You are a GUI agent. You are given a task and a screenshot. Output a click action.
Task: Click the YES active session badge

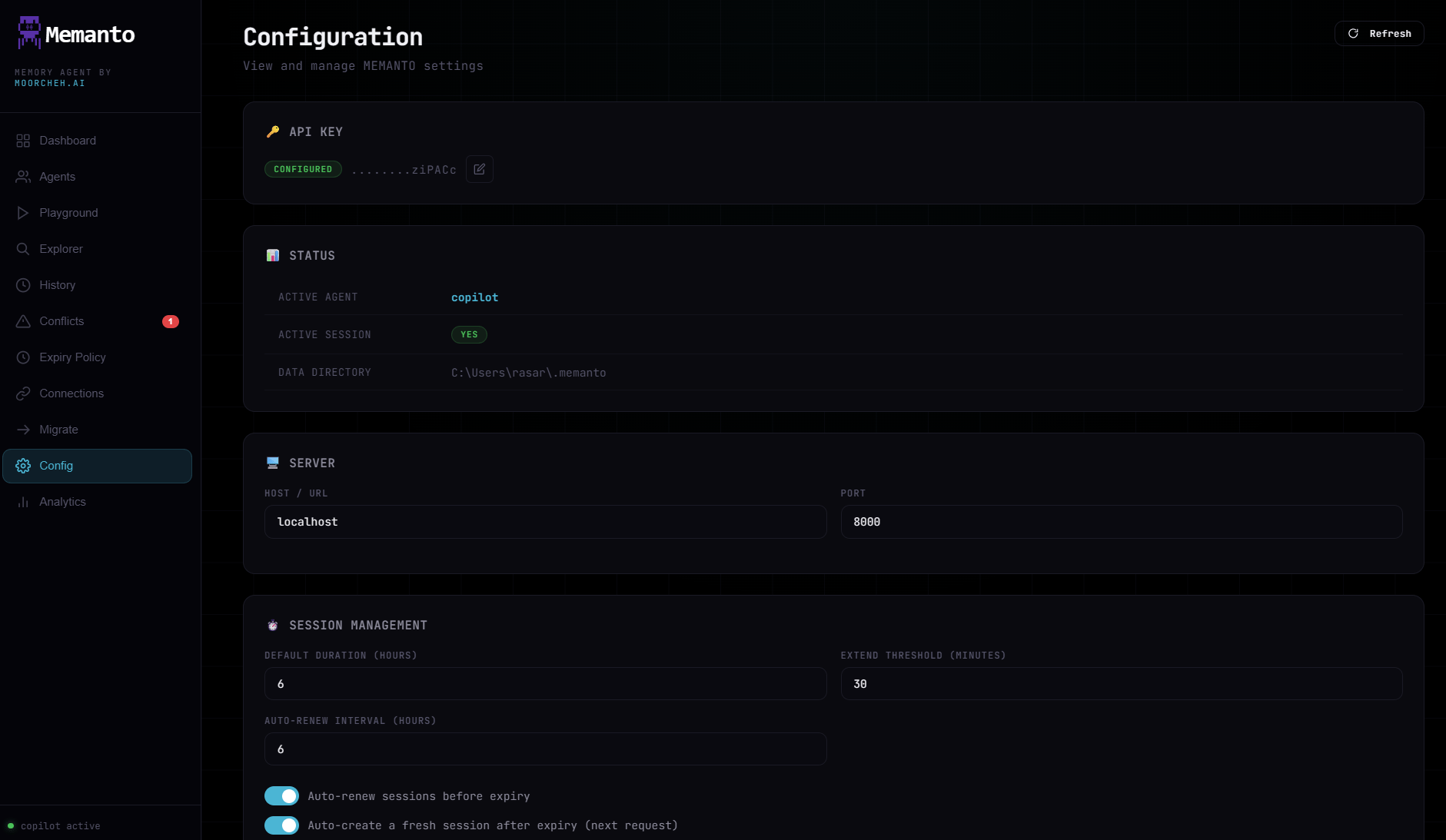tap(469, 334)
